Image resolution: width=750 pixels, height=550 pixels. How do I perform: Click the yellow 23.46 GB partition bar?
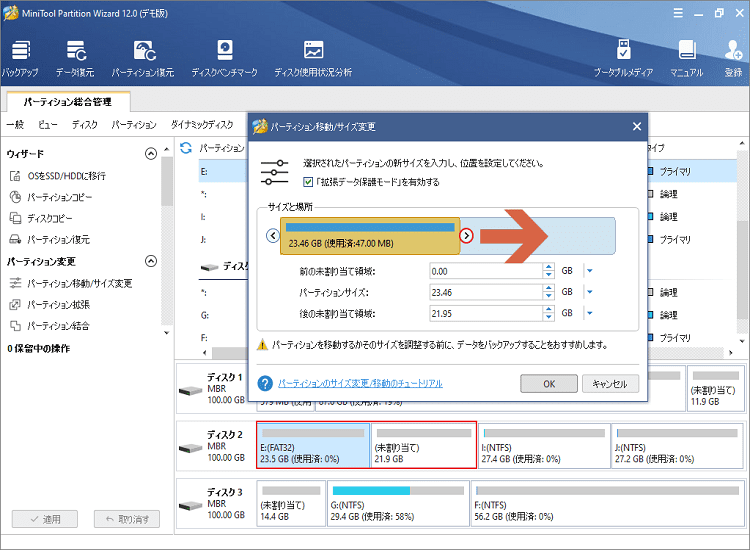(370, 236)
